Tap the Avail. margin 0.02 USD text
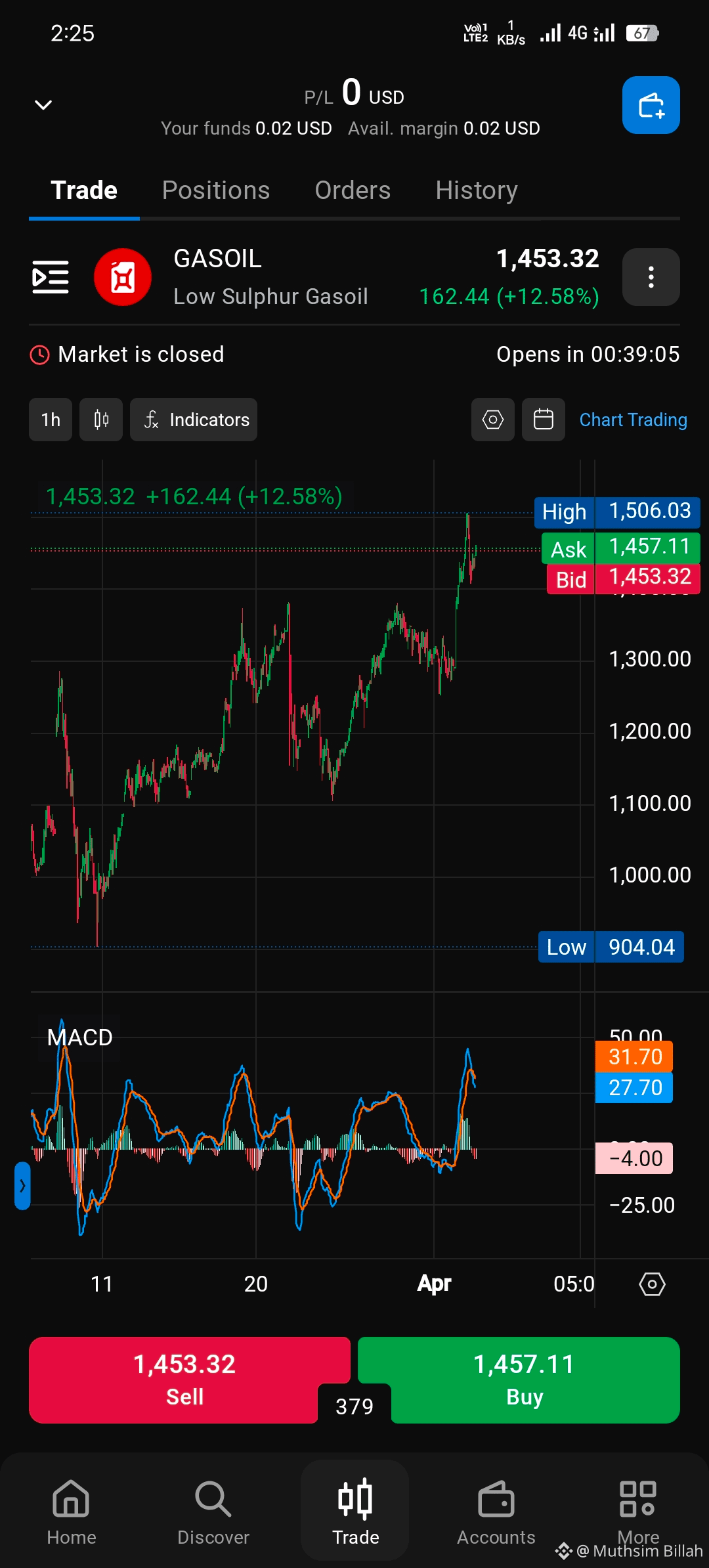The height and width of the screenshot is (1568, 709). (x=444, y=128)
